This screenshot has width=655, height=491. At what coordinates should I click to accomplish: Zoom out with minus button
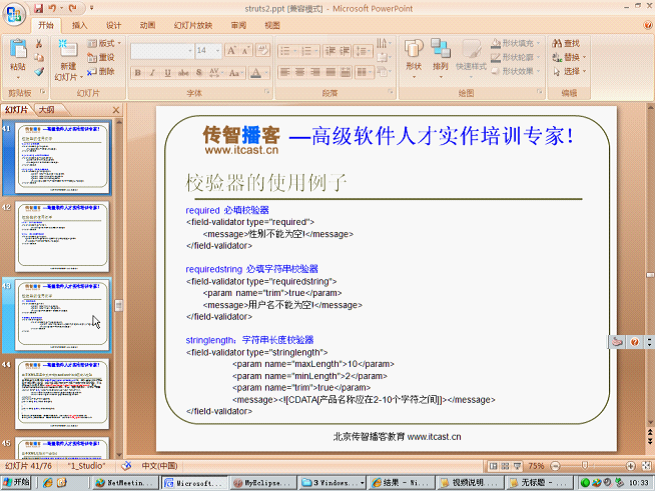point(555,466)
